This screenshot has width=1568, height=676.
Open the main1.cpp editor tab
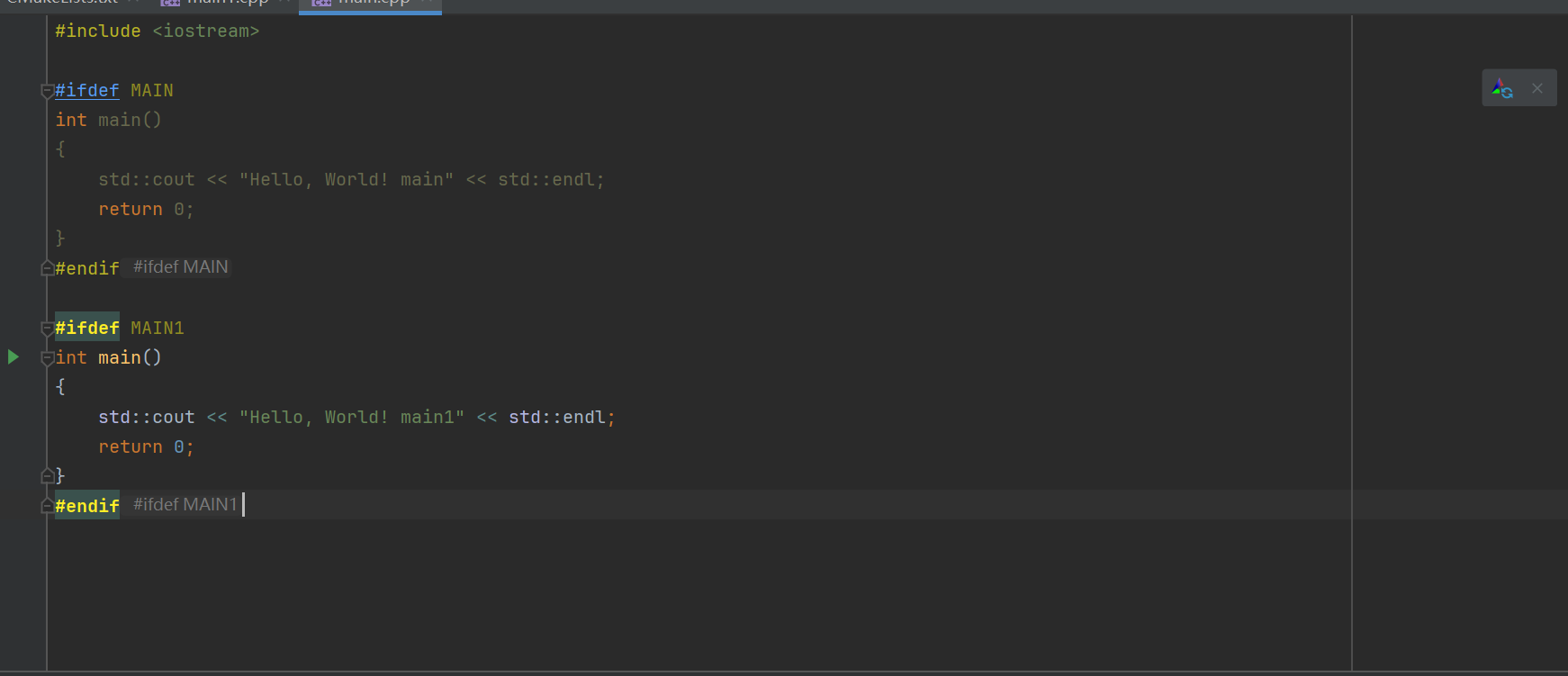pos(225,4)
